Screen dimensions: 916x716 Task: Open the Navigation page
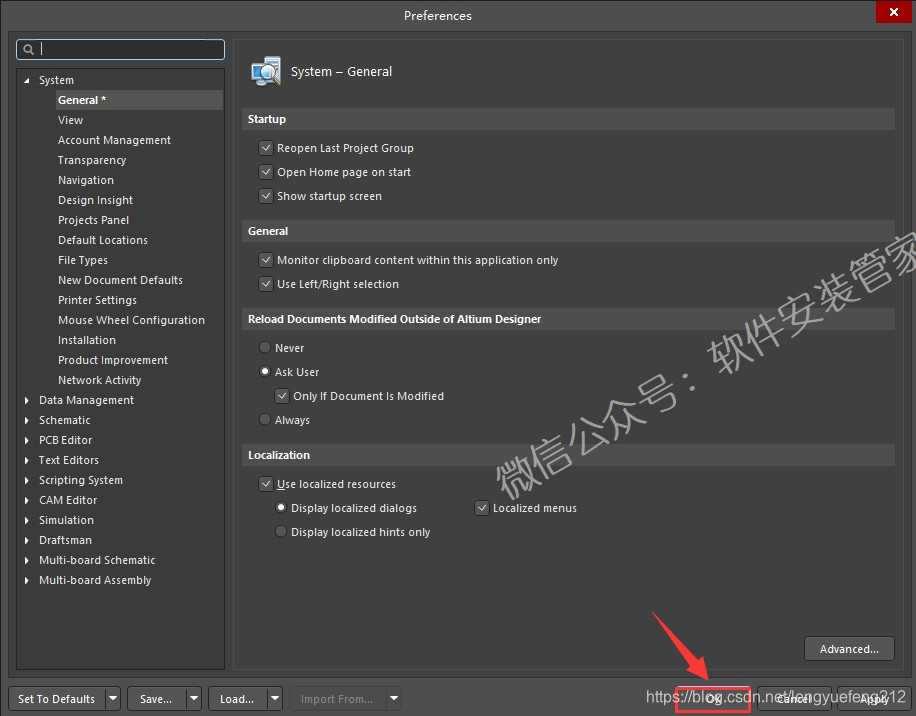(86, 180)
